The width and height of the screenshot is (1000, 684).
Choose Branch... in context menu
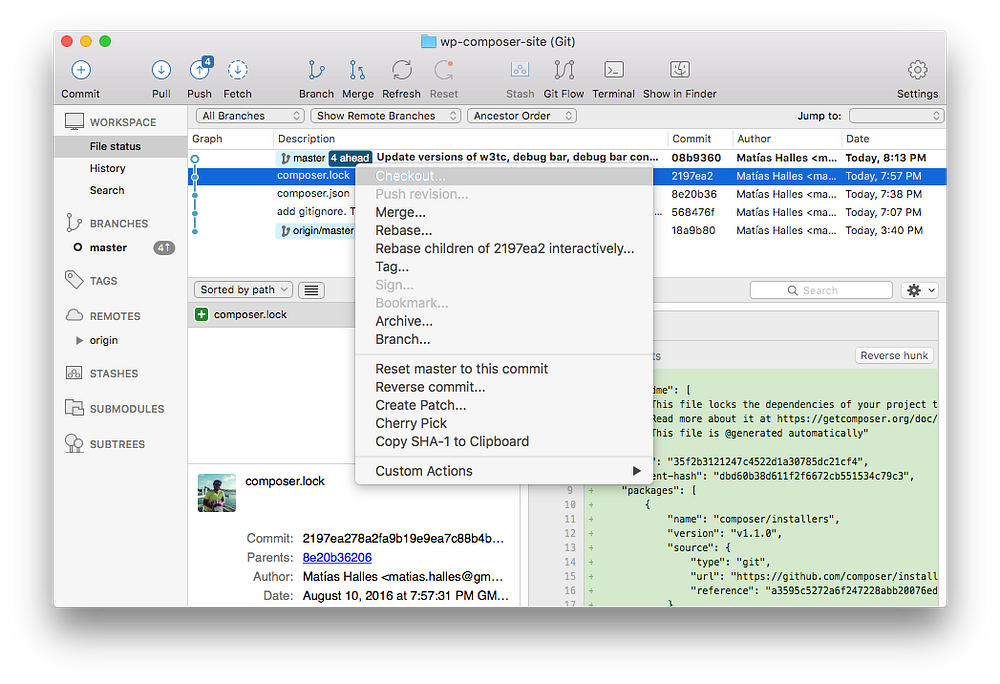(x=503, y=339)
